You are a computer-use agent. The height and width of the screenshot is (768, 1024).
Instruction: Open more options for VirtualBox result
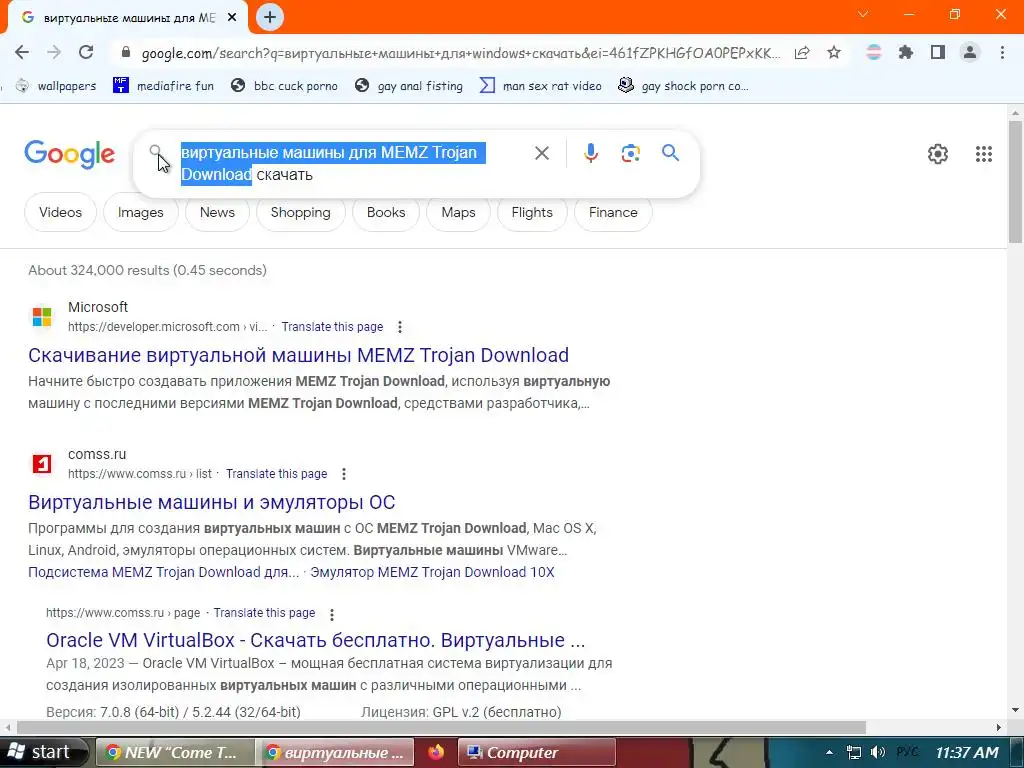point(332,614)
